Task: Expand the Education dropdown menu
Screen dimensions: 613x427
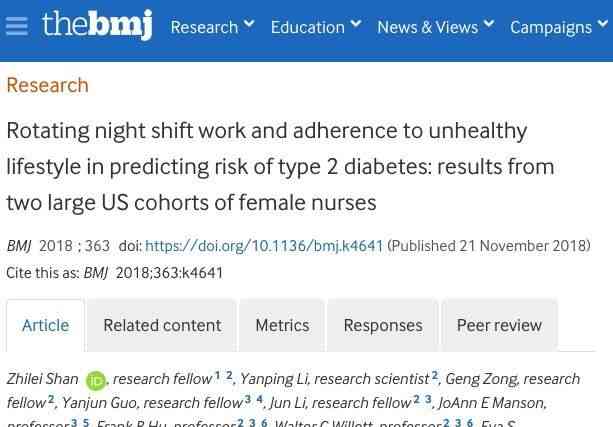Action: (315, 27)
